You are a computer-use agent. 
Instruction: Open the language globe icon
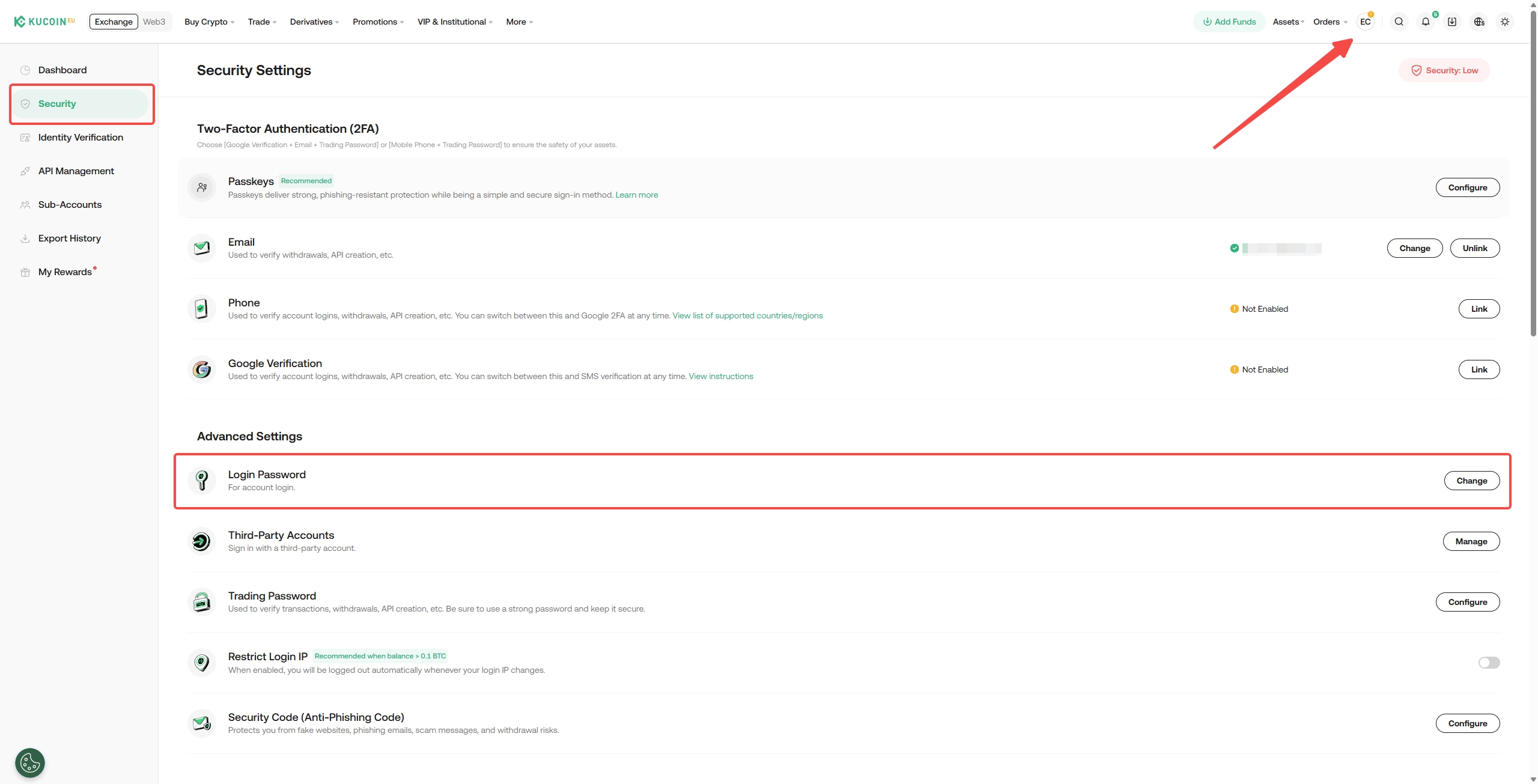pyautogui.click(x=1479, y=22)
